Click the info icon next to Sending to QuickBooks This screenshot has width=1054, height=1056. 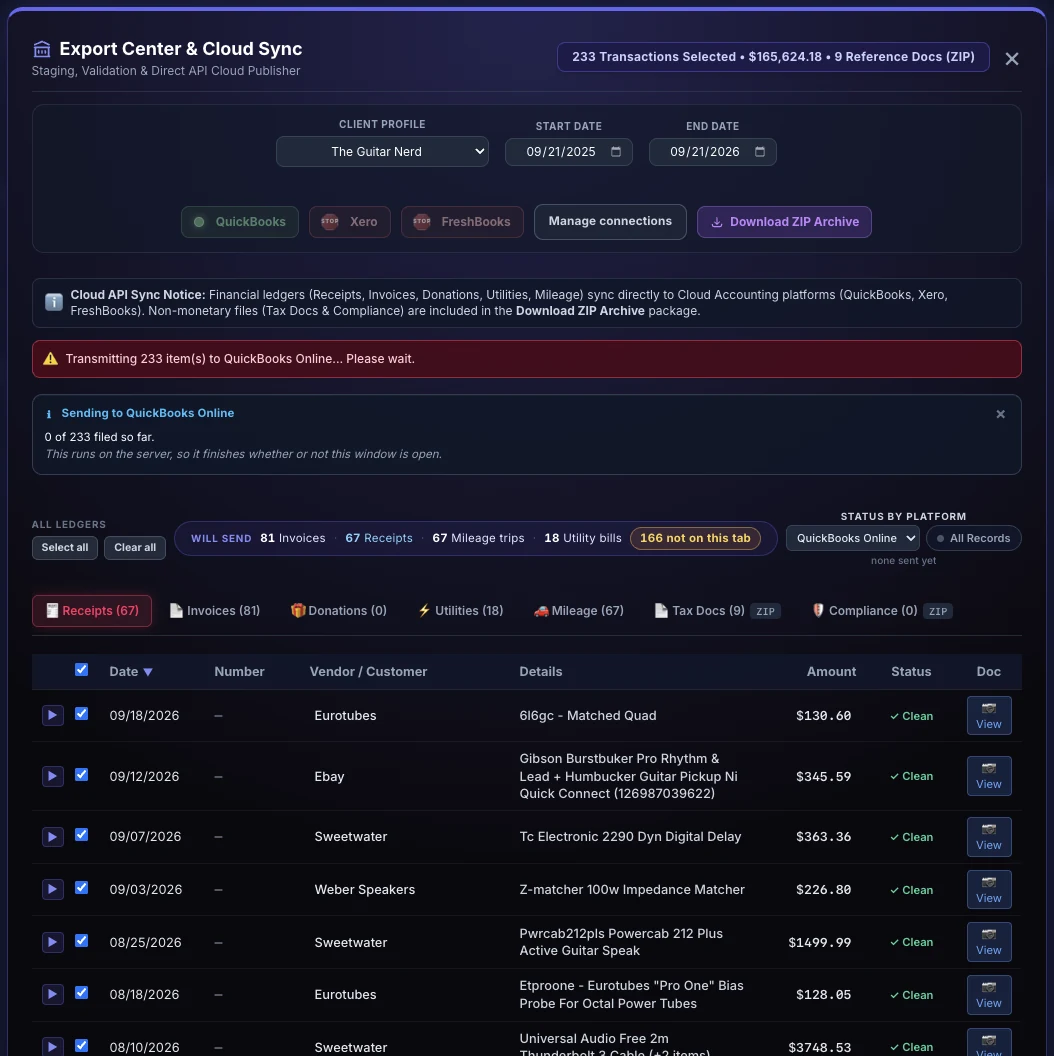click(x=48, y=414)
